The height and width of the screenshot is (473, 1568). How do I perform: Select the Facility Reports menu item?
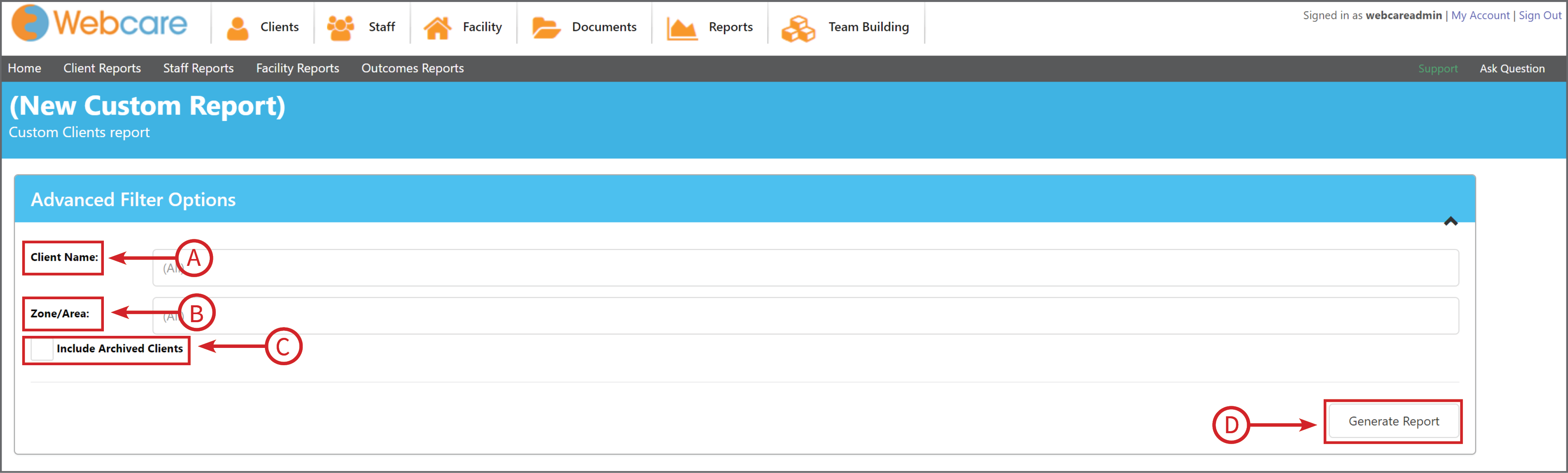point(297,68)
